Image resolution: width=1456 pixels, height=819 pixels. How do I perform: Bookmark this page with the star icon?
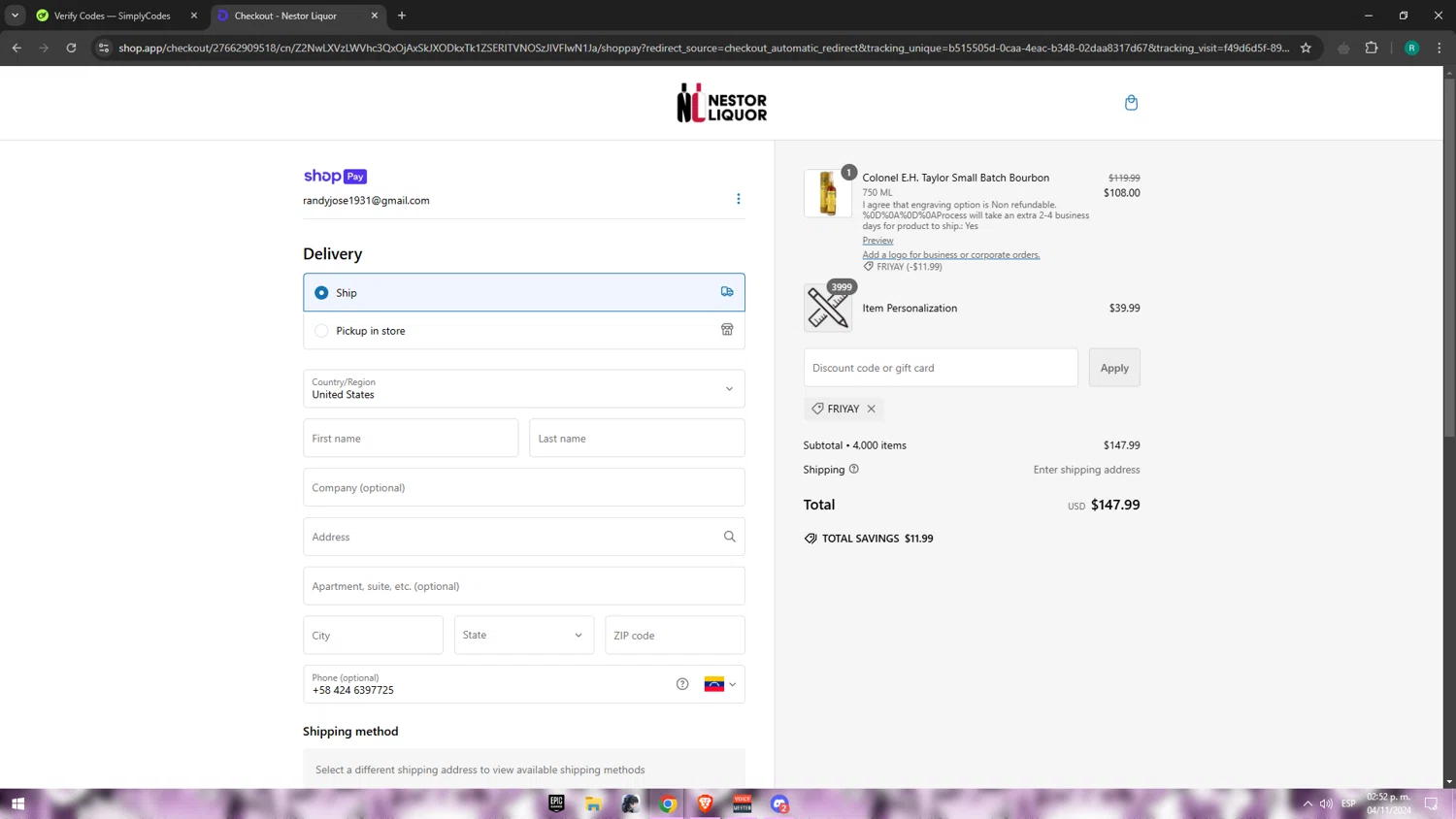(1306, 48)
